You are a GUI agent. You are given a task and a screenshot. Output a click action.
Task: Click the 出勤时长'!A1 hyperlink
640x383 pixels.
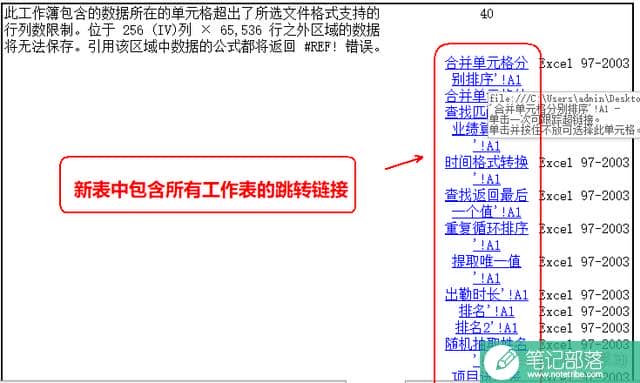click(486, 294)
